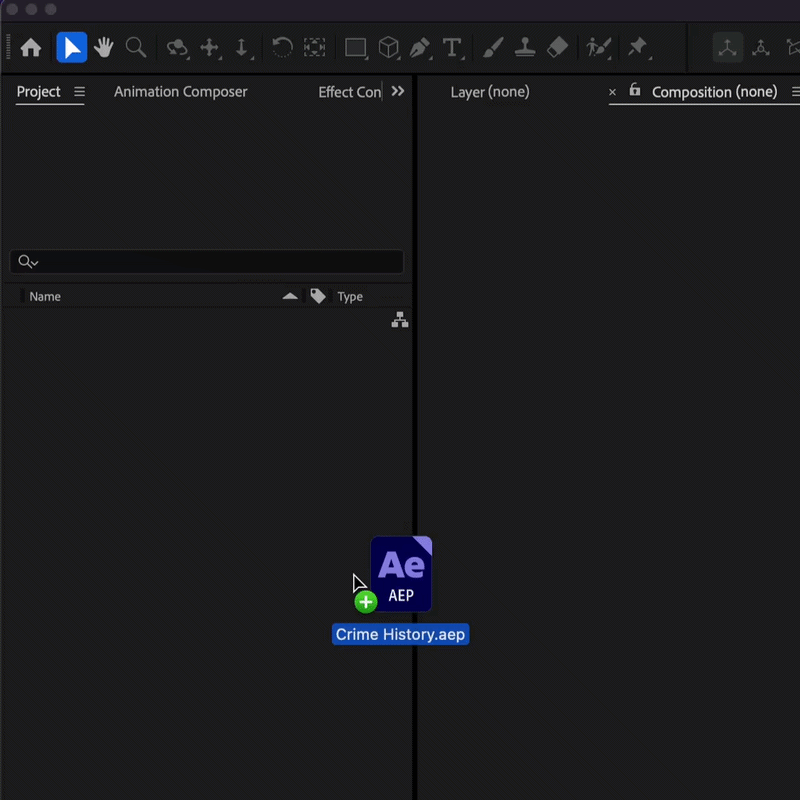Show hidden panel tabs with double chevron
Screen dimensions: 800x800
coord(398,91)
